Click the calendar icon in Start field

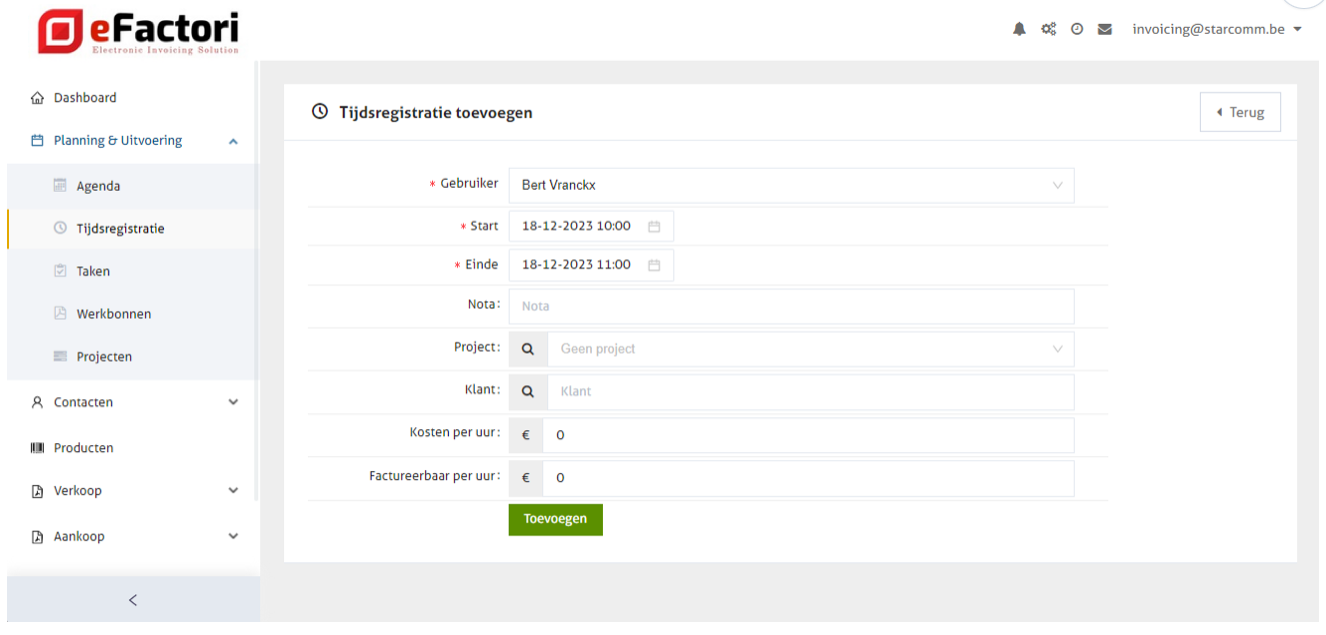[x=654, y=226]
